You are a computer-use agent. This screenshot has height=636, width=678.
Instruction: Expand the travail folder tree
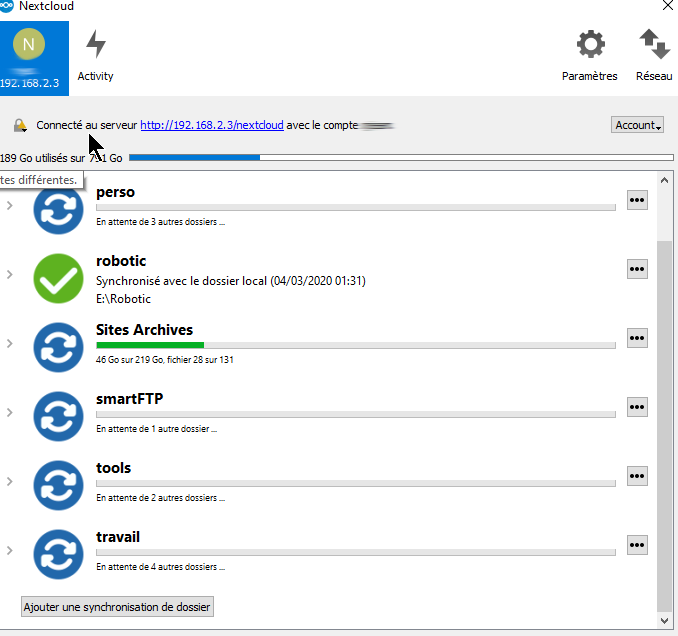pos(10,550)
